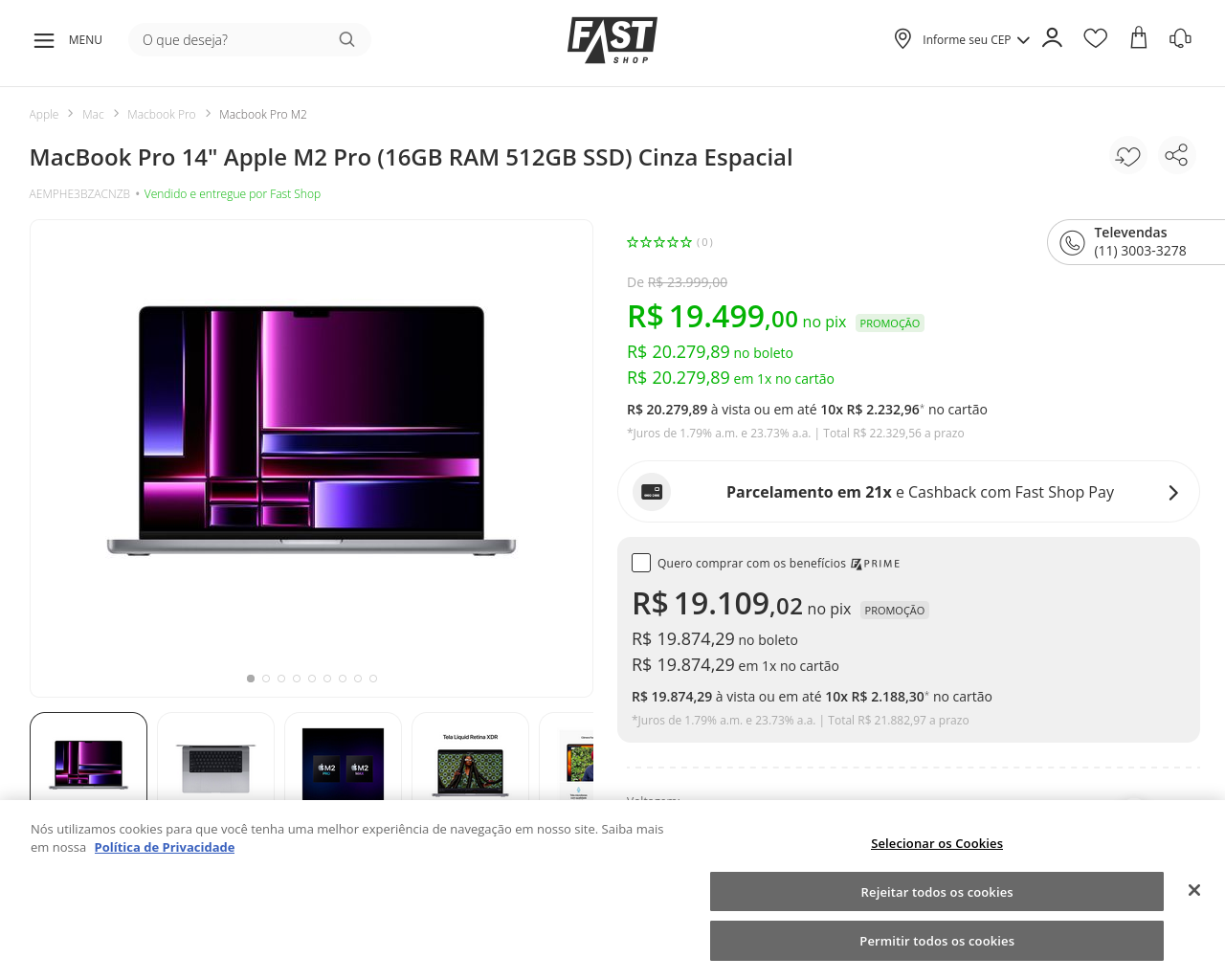
Task: Expand Parcelamento em 21x Fast Shop Pay chevron
Action: [x=1173, y=492]
